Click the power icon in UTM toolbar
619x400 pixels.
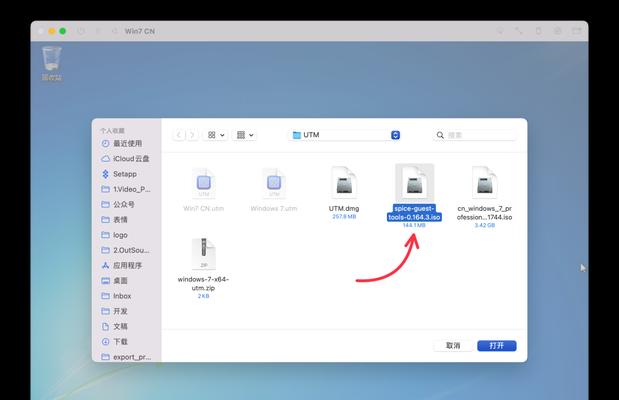point(81,31)
